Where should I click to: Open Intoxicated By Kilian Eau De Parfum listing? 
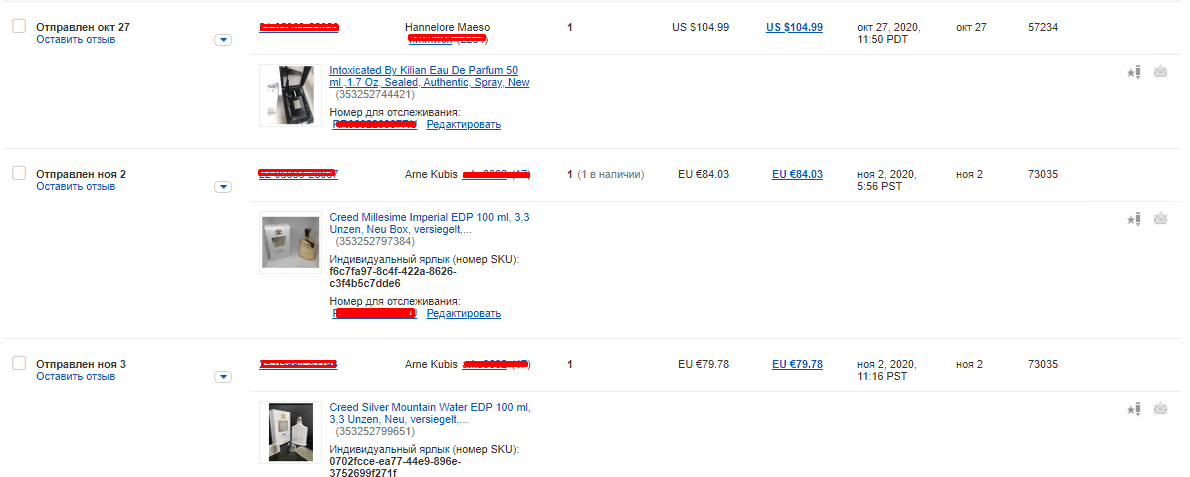(429, 76)
